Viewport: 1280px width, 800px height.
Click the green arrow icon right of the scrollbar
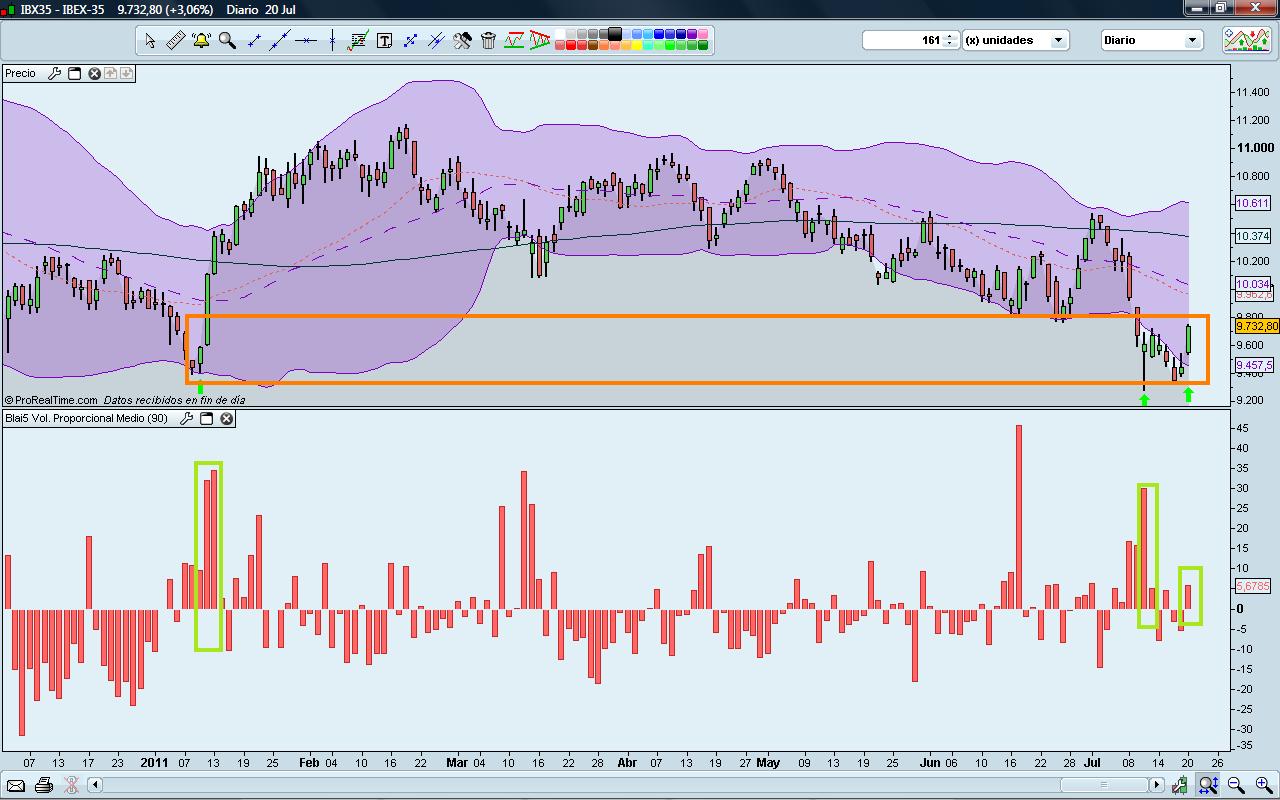click(1180, 785)
